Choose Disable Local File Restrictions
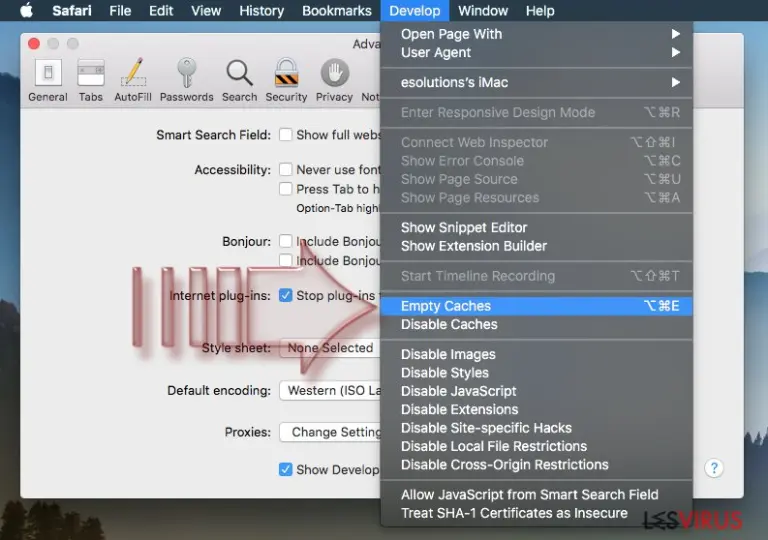This screenshot has width=768, height=540. tap(536, 446)
